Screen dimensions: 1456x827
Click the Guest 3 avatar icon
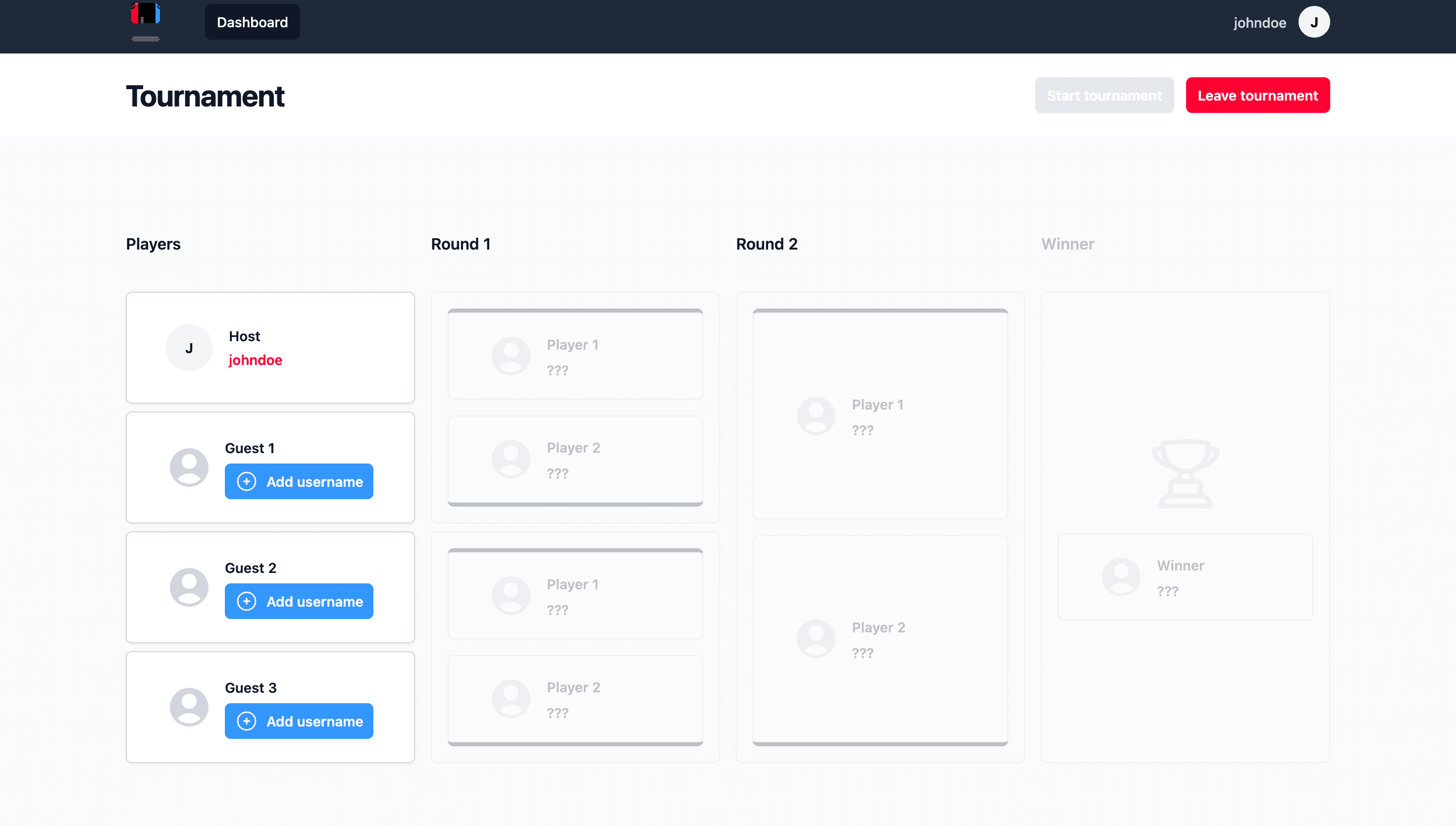pyautogui.click(x=189, y=707)
